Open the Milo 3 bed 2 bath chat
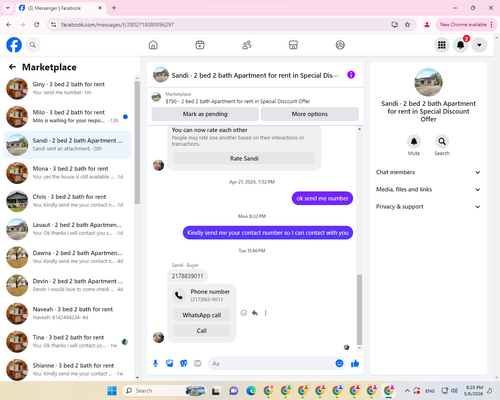 coord(67,117)
